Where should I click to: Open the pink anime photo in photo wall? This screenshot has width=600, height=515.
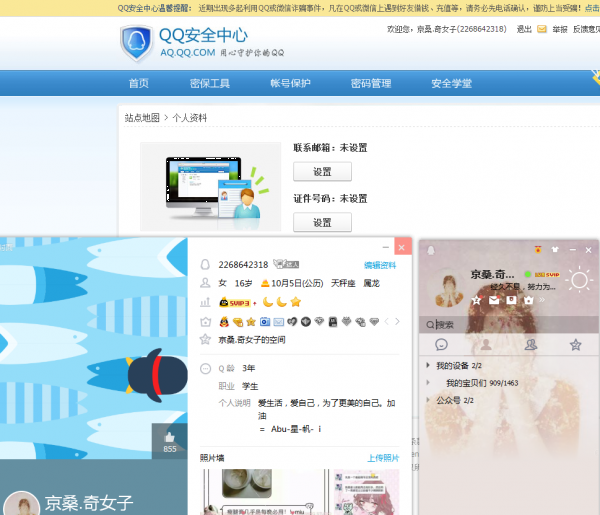[367, 492]
